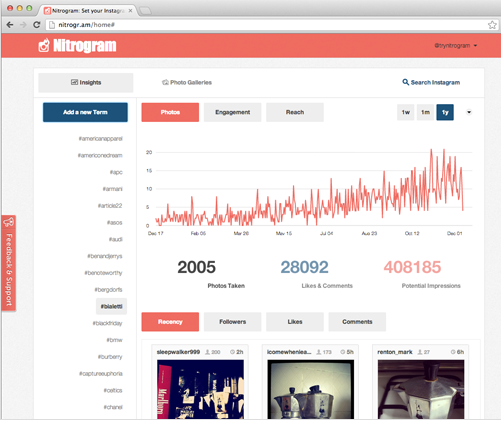The image size is (501, 421).
Task: Select the #benandjerrys term
Action: 105,256
